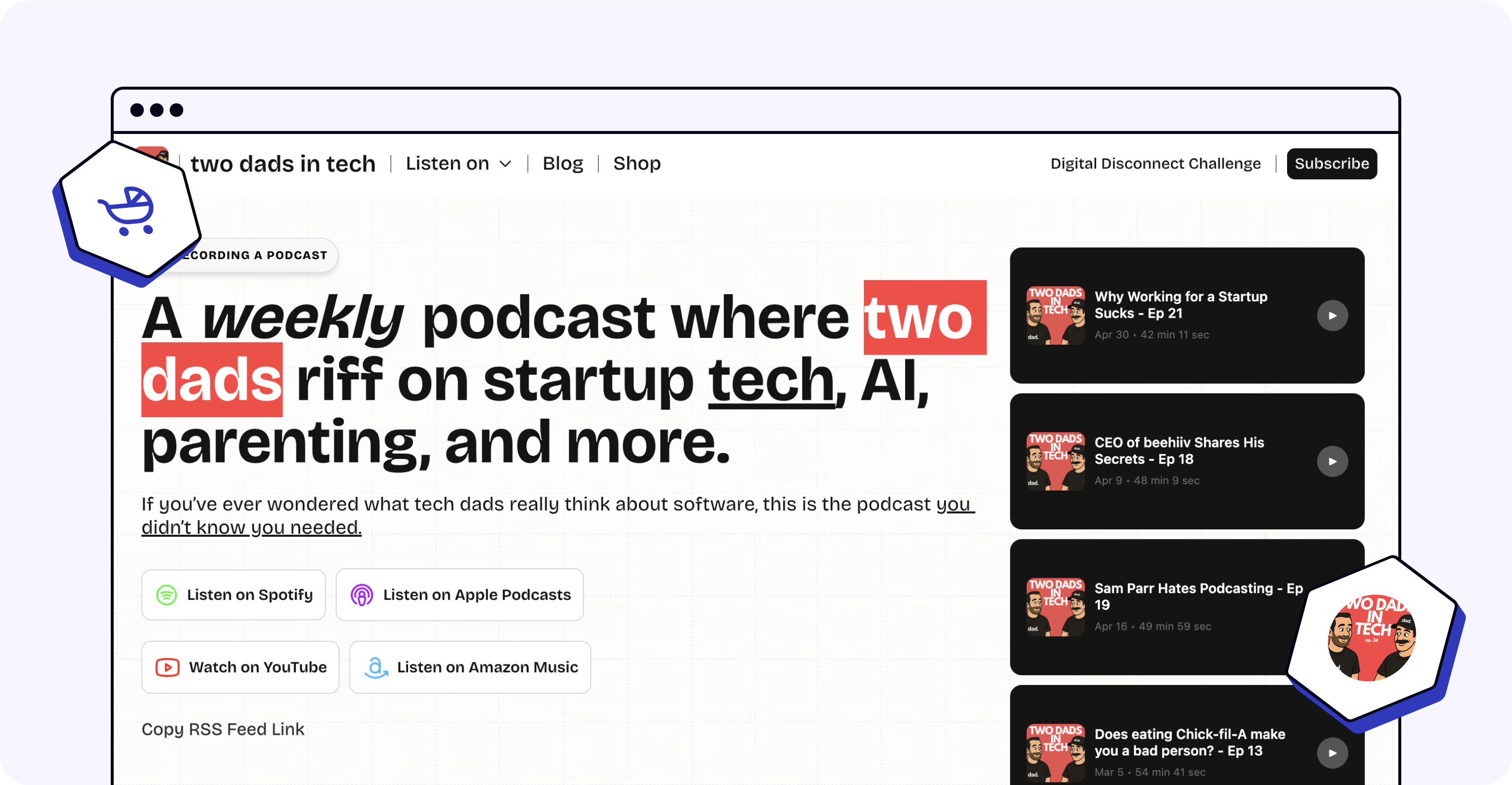Click the Listen on chevron arrow
1512x785 pixels.
(505, 164)
